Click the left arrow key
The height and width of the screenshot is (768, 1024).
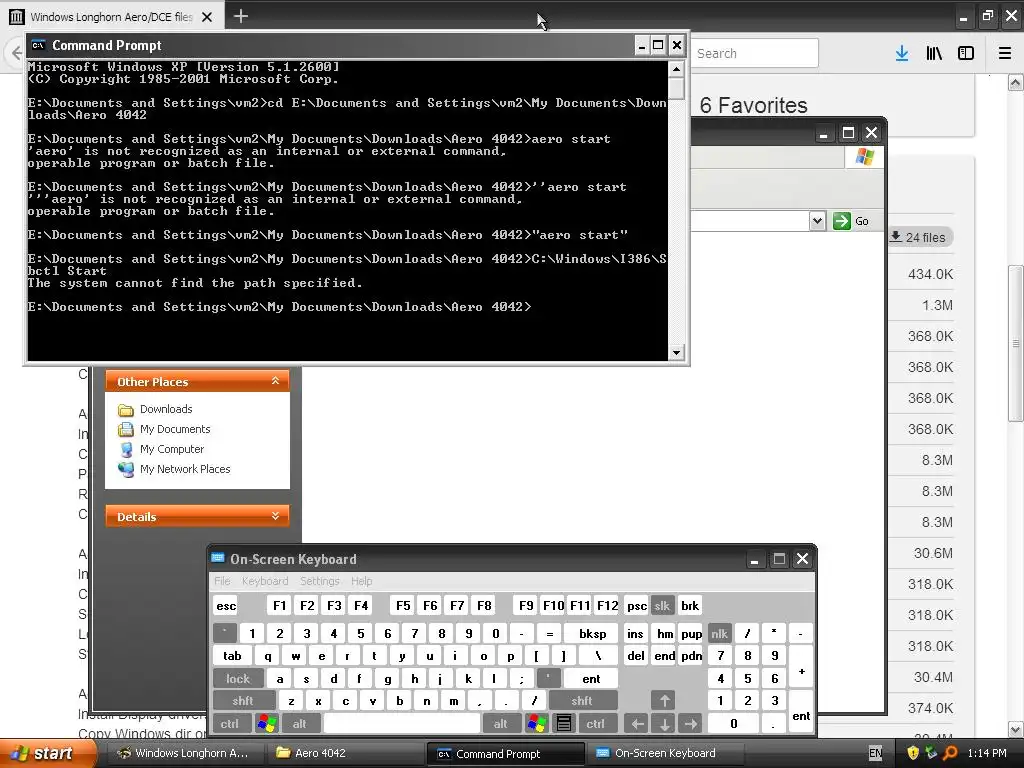[x=637, y=724]
